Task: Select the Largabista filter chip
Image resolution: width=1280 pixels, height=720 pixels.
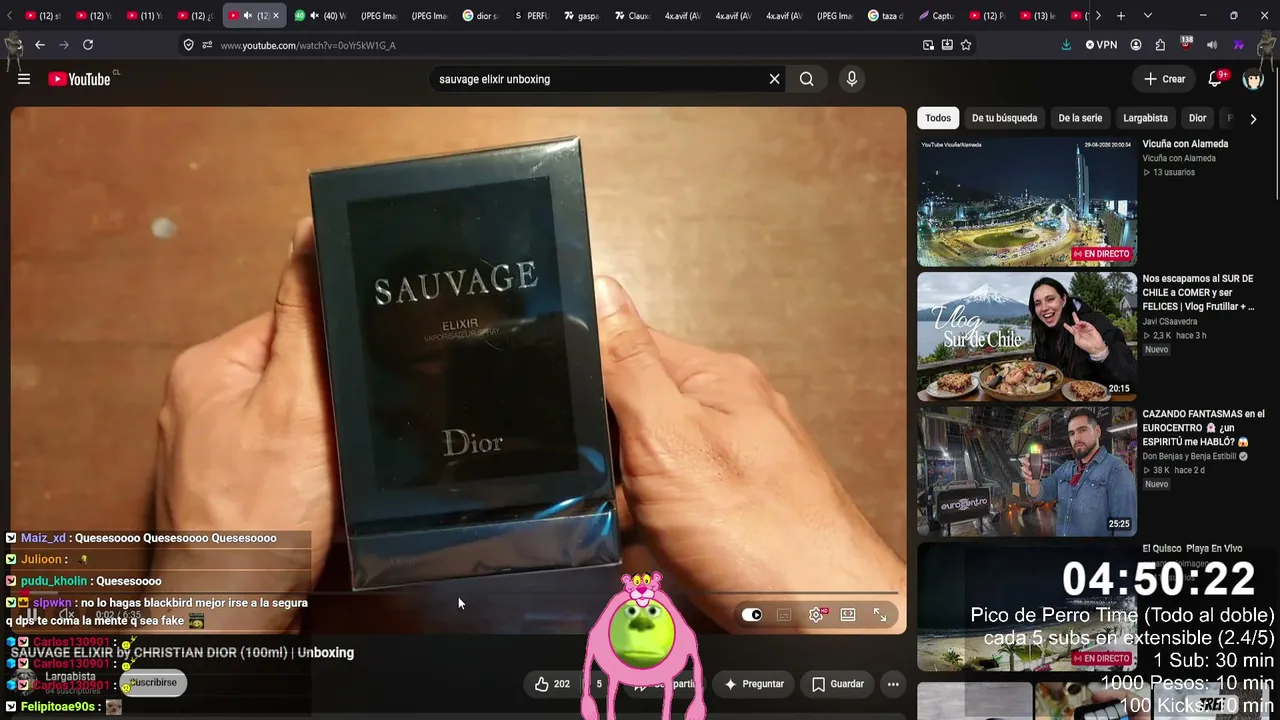Action: coord(1145,118)
